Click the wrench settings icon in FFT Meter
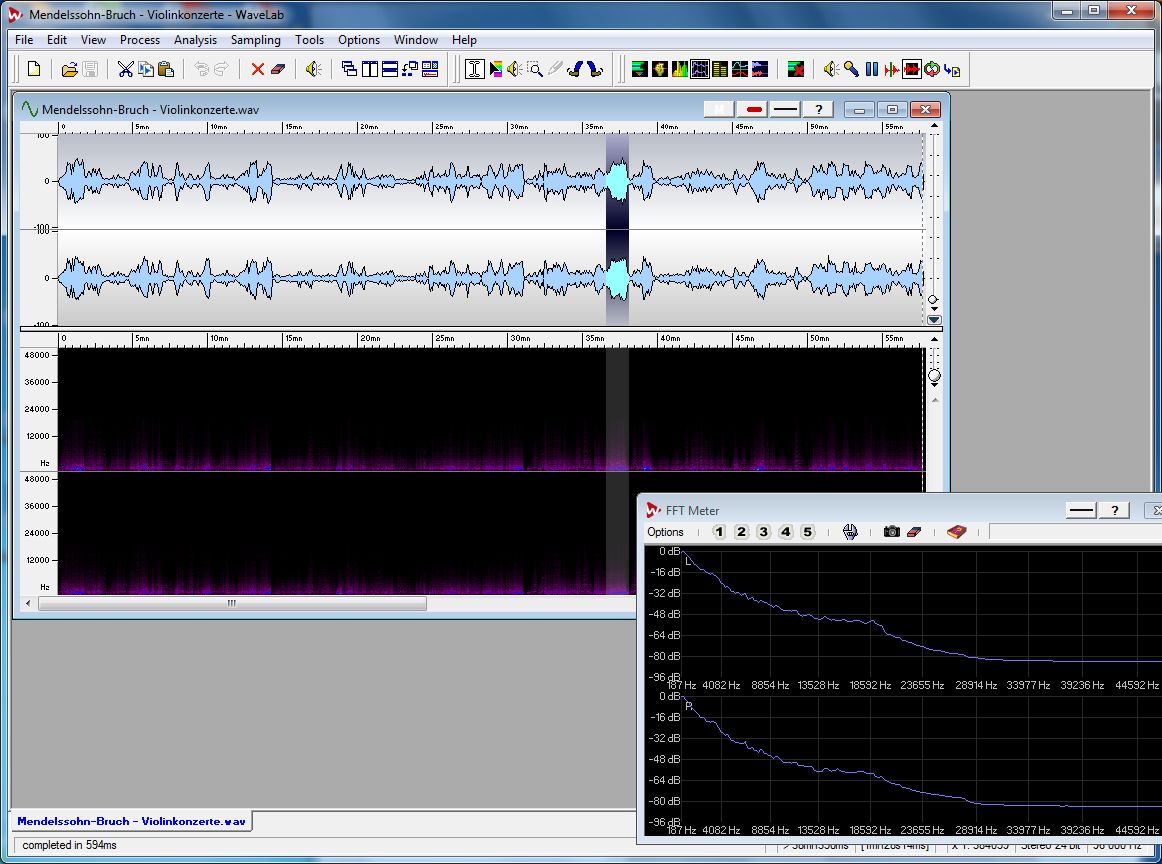 850,532
